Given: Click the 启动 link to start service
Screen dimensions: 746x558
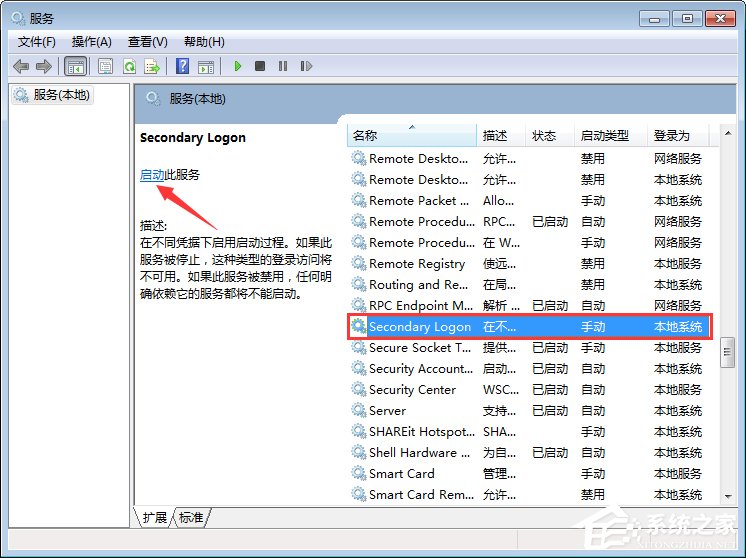Looking at the screenshot, I should pos(152,175).
